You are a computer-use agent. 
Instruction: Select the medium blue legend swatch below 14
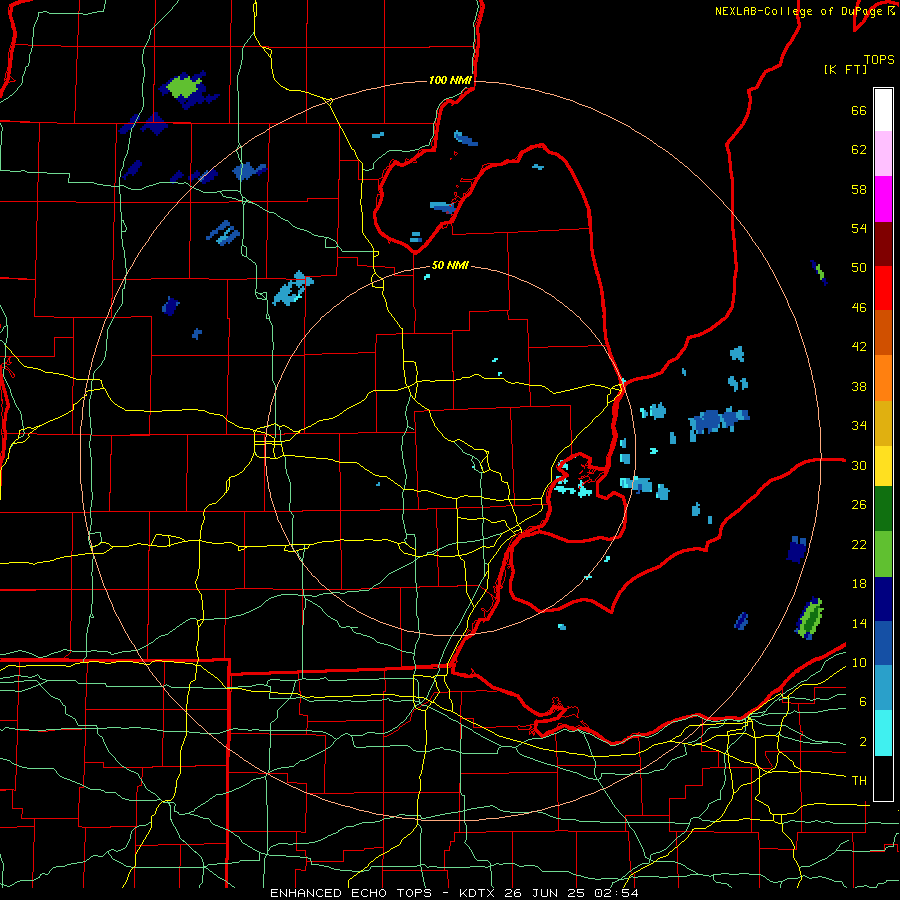coord(883,643)
